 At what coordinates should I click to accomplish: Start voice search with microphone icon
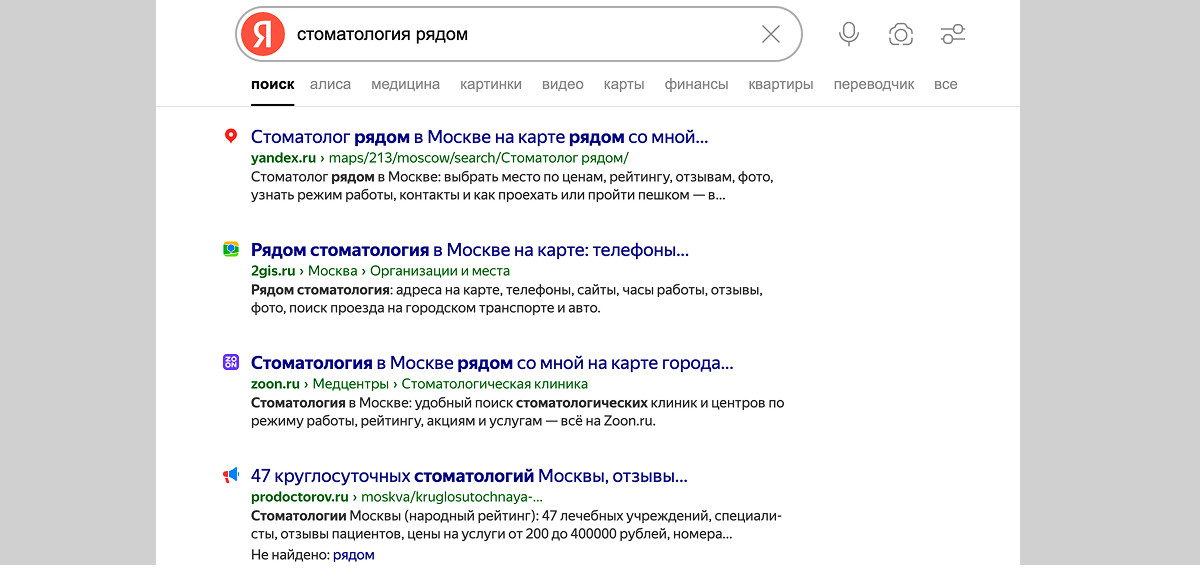point(848,35)
